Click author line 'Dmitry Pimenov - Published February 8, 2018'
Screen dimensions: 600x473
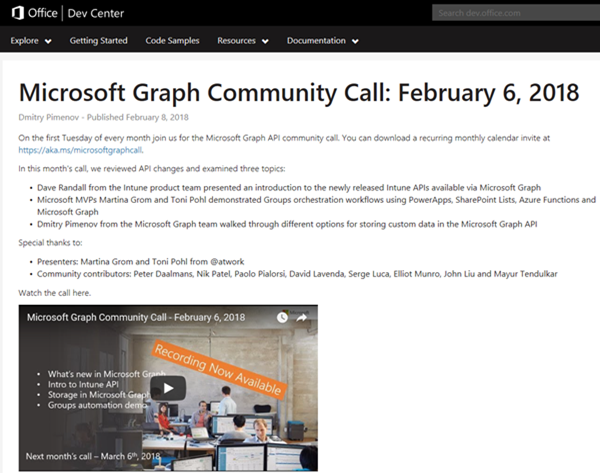click(x=103, y=117)
